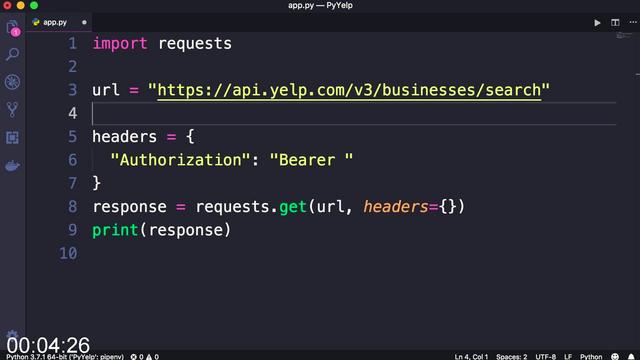Click on the import keyword
The width and height of the screenshot is (640, 360).
120,43
